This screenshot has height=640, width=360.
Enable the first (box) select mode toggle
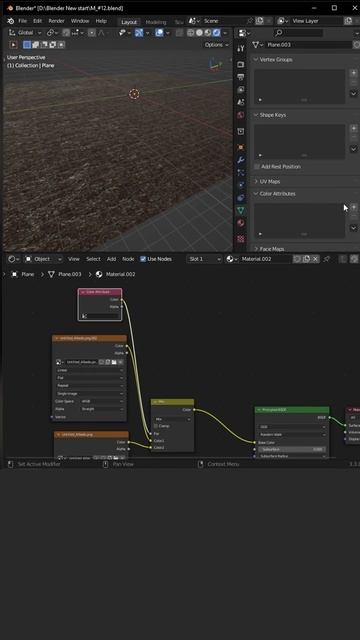pos(27,45)
